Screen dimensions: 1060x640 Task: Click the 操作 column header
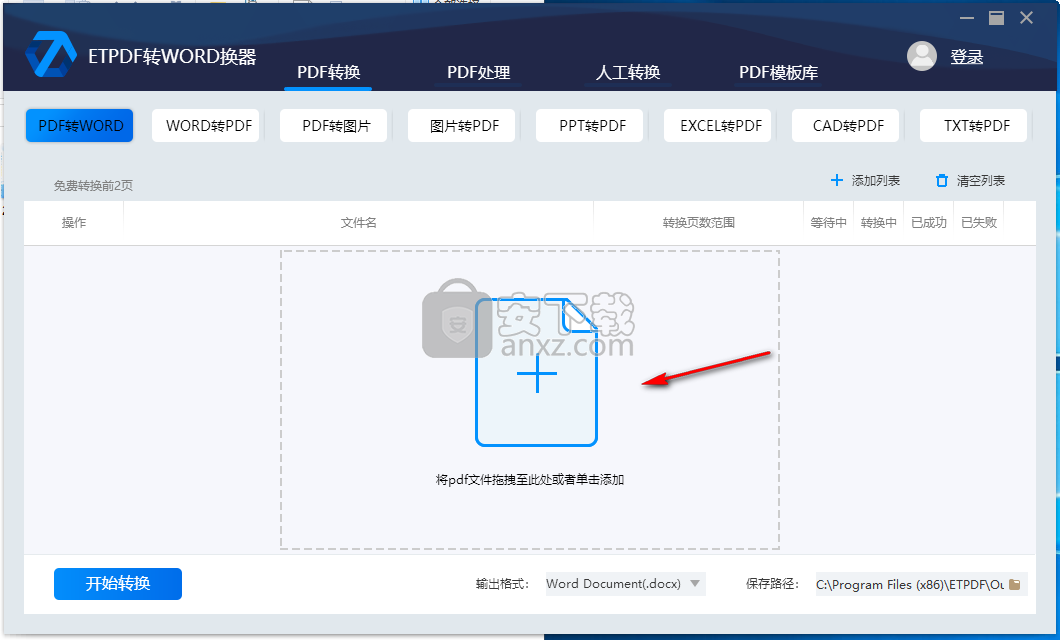(x=74, y=222)
